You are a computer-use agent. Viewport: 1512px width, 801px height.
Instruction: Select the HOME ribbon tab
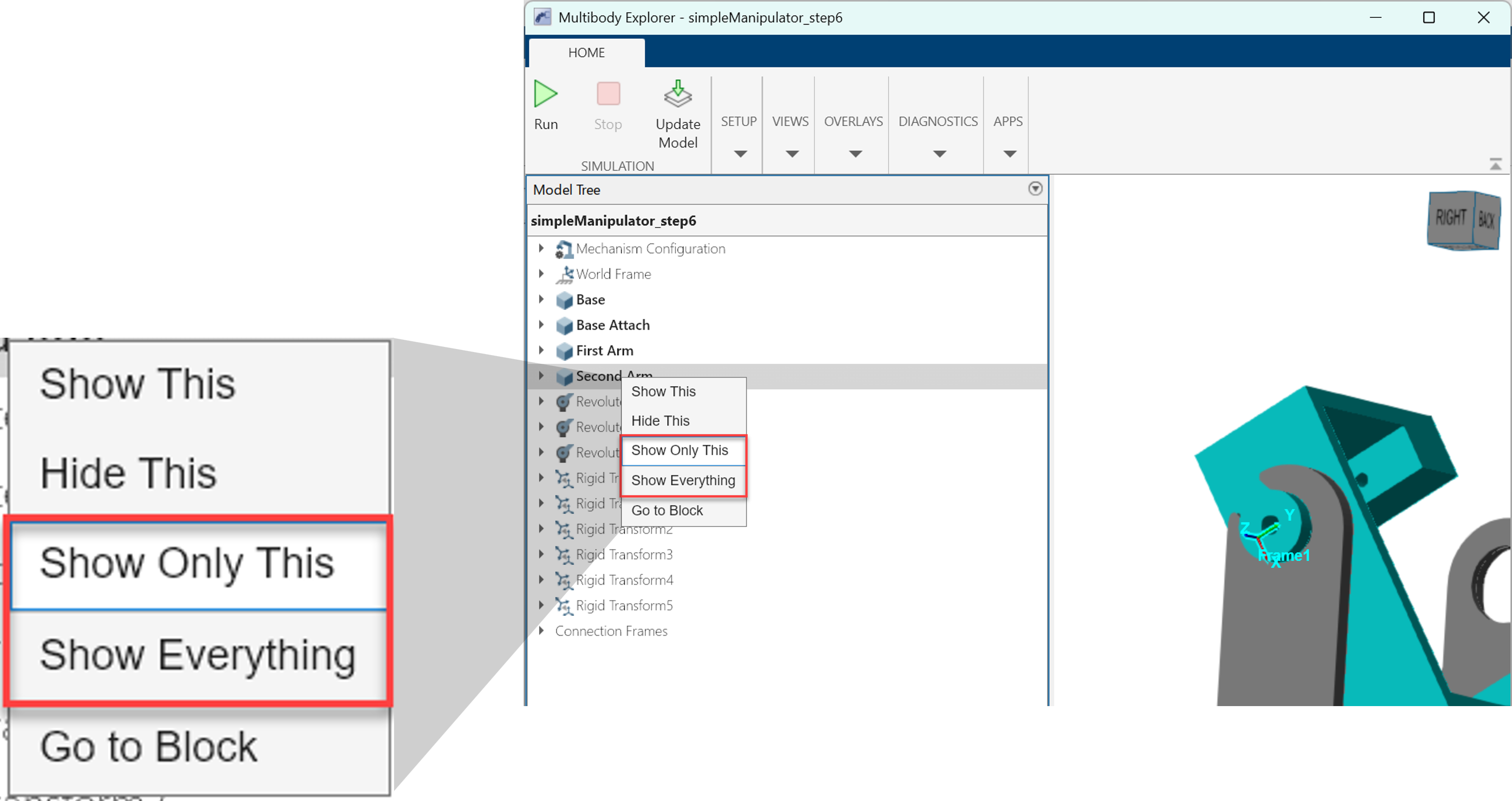[586, 53]
